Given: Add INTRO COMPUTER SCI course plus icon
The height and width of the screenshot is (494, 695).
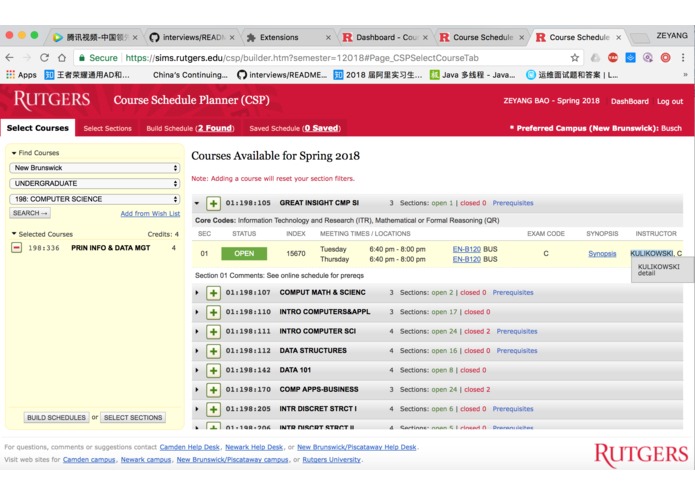Looking at the screenshot, I should tap(213, 332).
